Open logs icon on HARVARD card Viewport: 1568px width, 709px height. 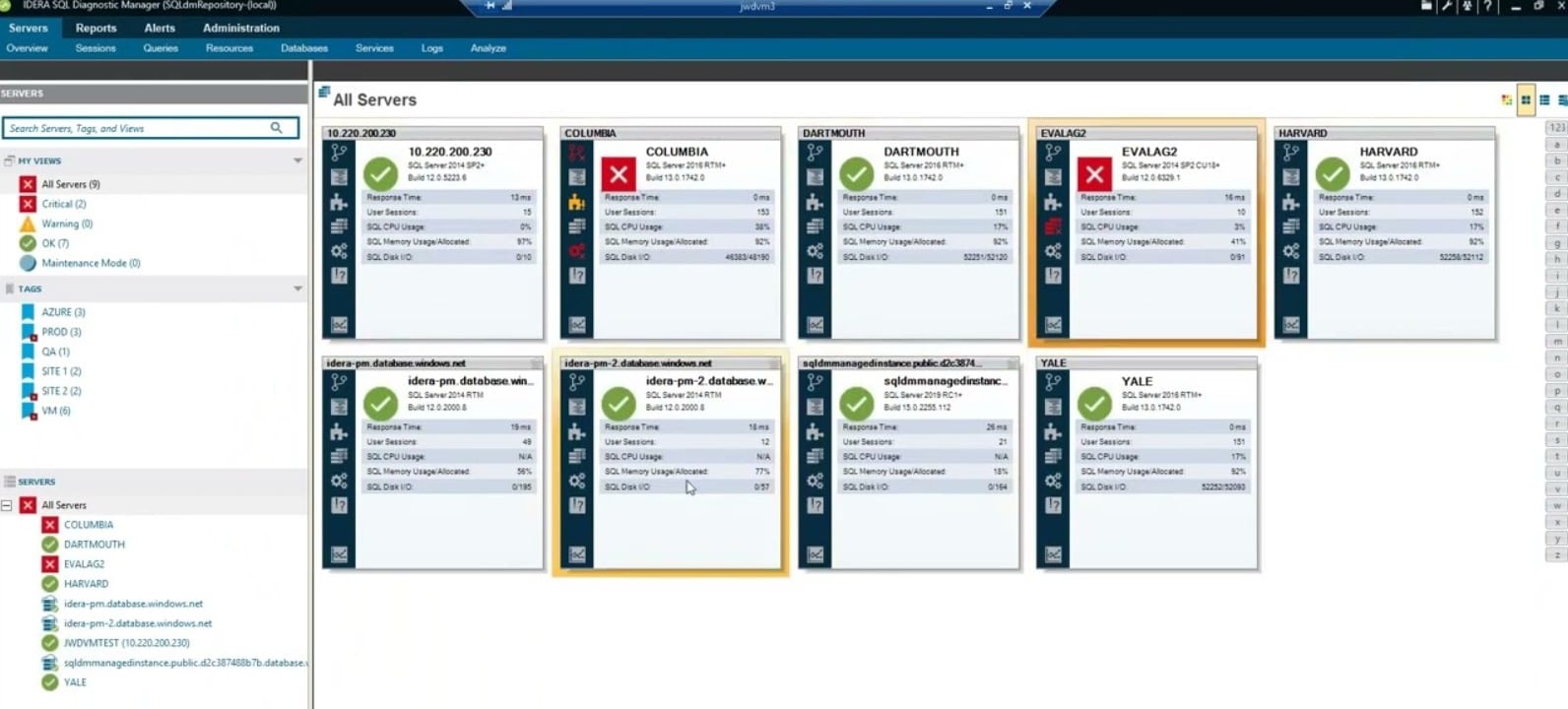1291,276
